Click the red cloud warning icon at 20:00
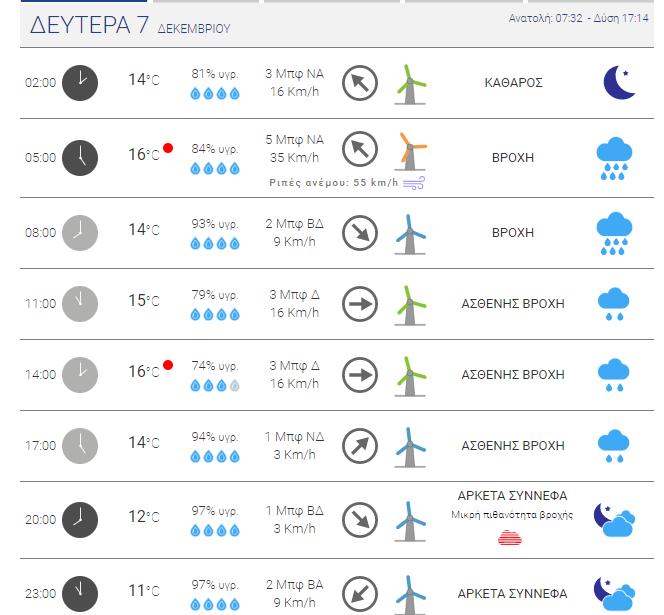This screenshot has height=615, width=664. tap(510, 537)
